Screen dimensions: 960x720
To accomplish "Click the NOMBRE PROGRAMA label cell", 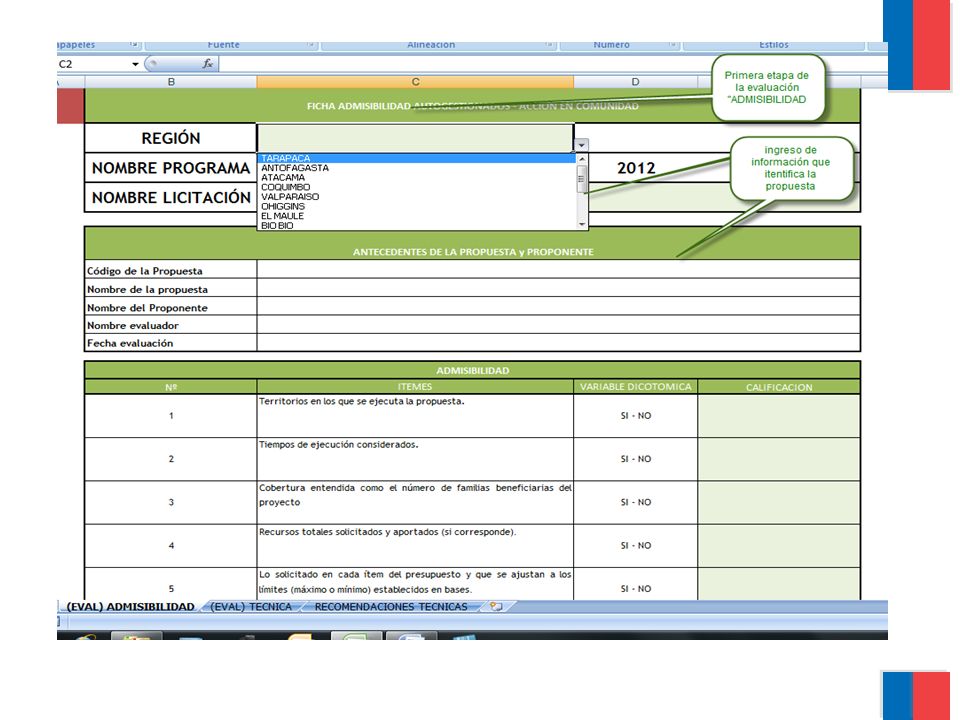I will [171, 168].
